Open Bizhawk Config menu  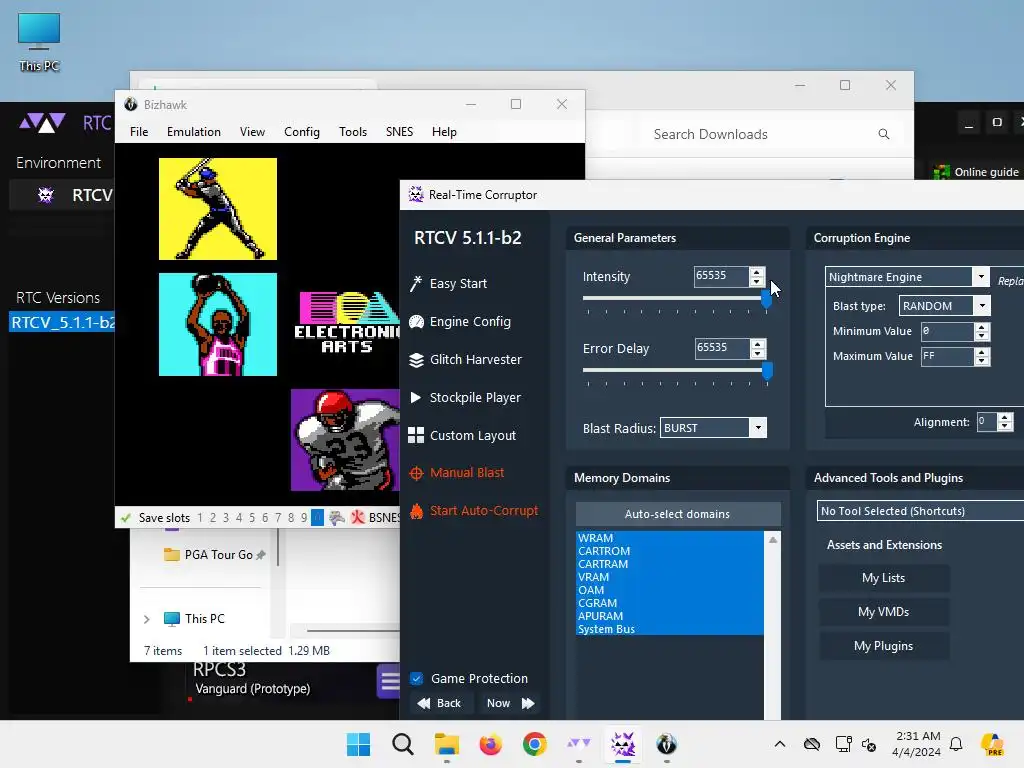(x=302, y=132)
